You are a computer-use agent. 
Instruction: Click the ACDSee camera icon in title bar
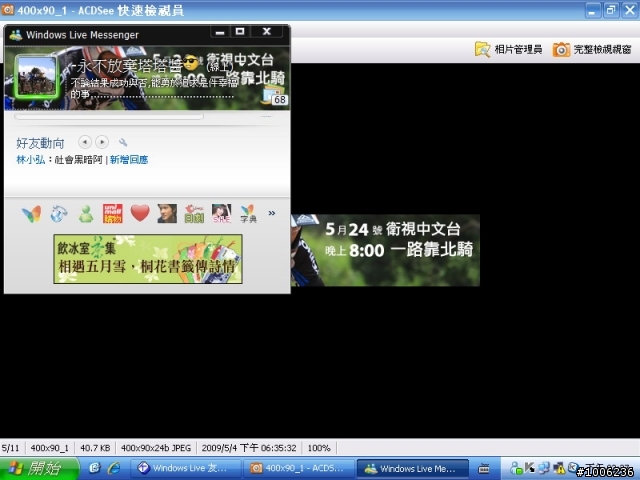tap(7, 10)
